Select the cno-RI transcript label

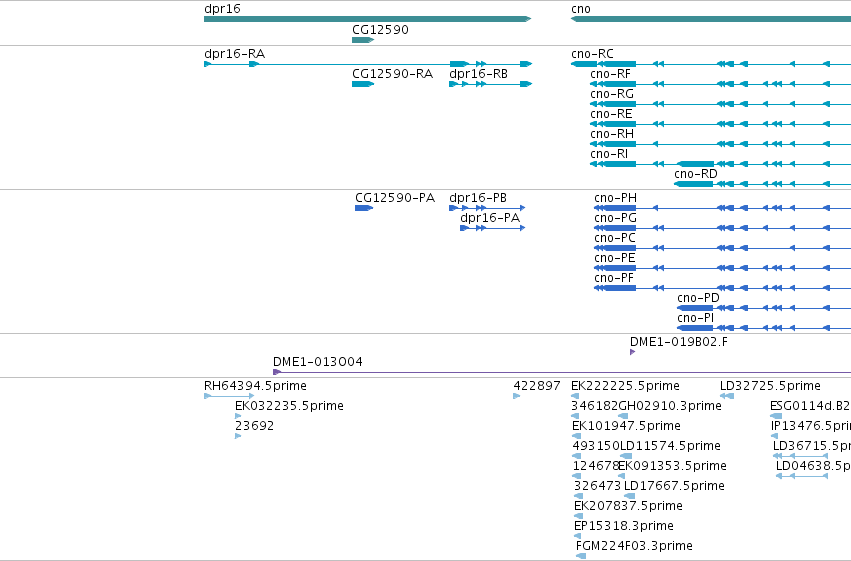[x=609, y=154]
